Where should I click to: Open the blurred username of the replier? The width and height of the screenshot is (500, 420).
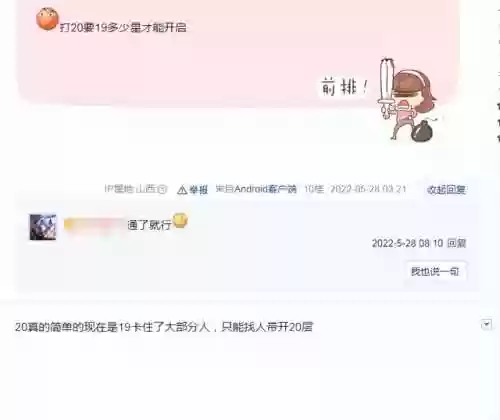click(x=94, y=225)
